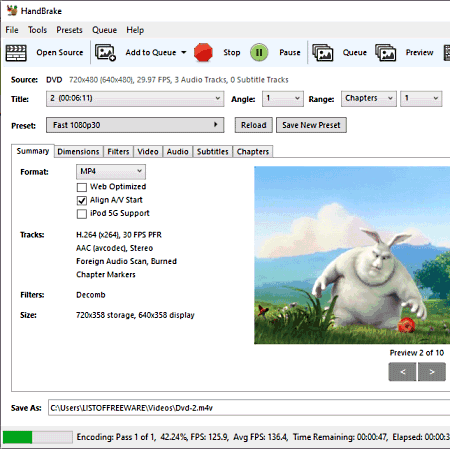Image resolution: width=450 pixels, height=449 pixels.
Task: Open the Title dropdown showing 2 (00:06:11)
Action: click(135, 99)
